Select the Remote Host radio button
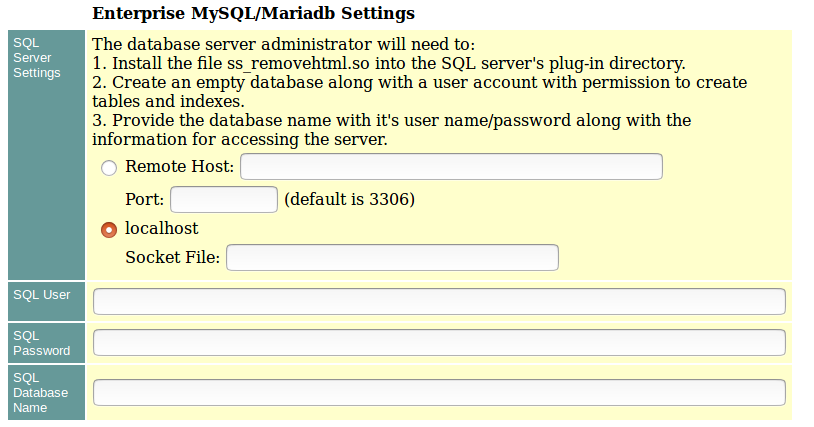The image size is (814, 427). tap(109, 168)
